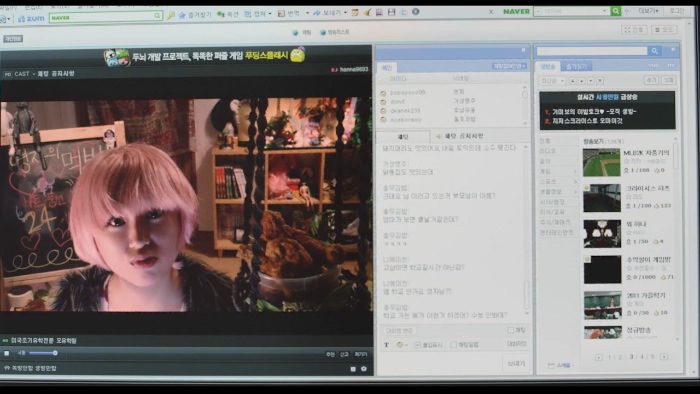Open the player settings gear icon
The width and height of the screenshot is (700, 394).
pyautogui.click(x=364, y=369)
